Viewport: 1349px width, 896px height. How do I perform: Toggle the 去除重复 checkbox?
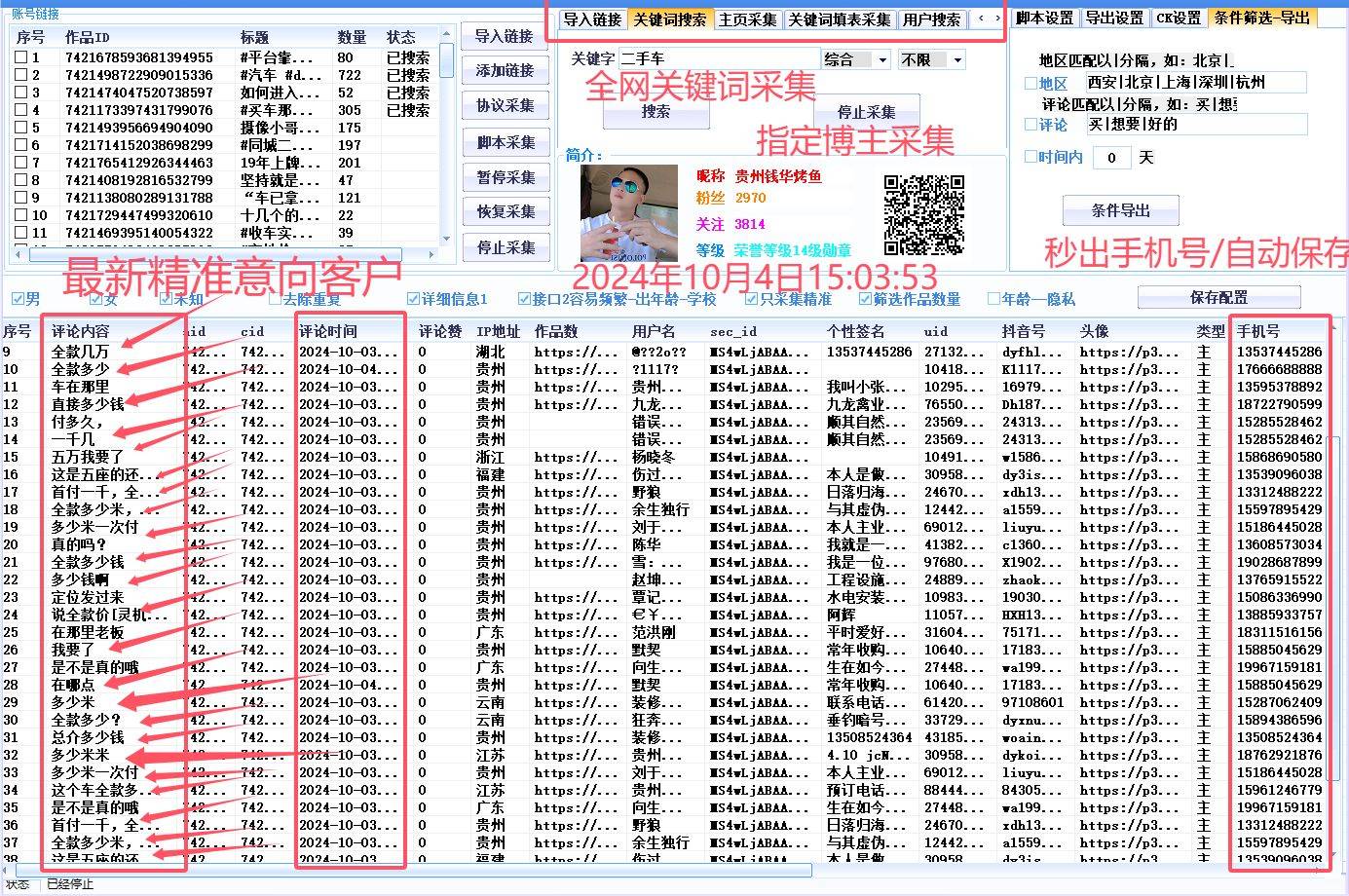tap(275, 299)
